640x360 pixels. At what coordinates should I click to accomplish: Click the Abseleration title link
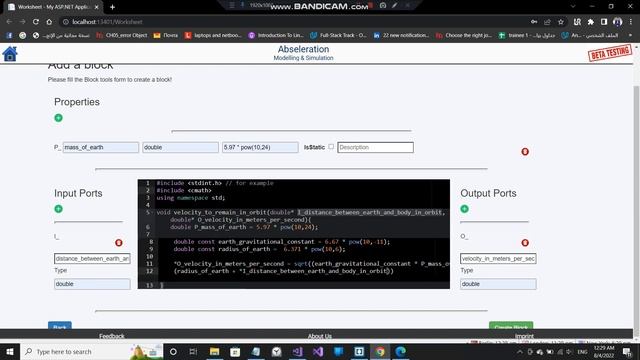point(303,49)
